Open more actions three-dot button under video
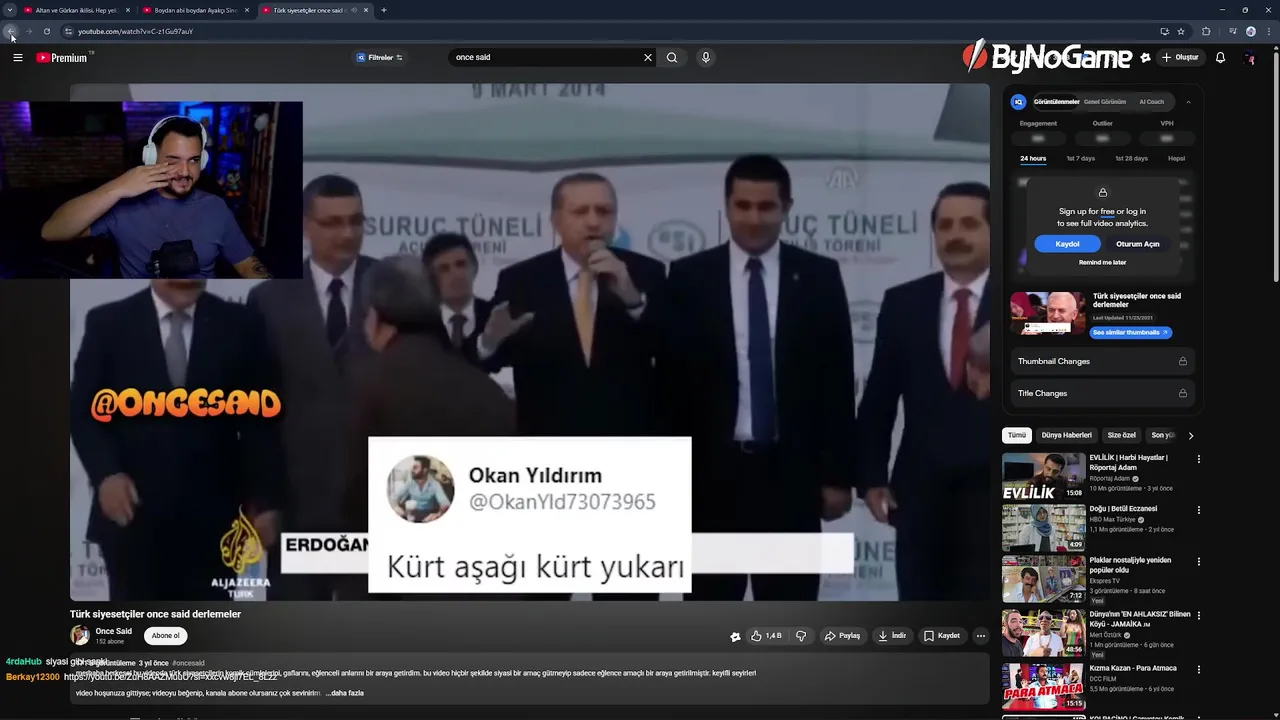The height and width of the screenshot is (720, 1280). [x=981, y=636]
